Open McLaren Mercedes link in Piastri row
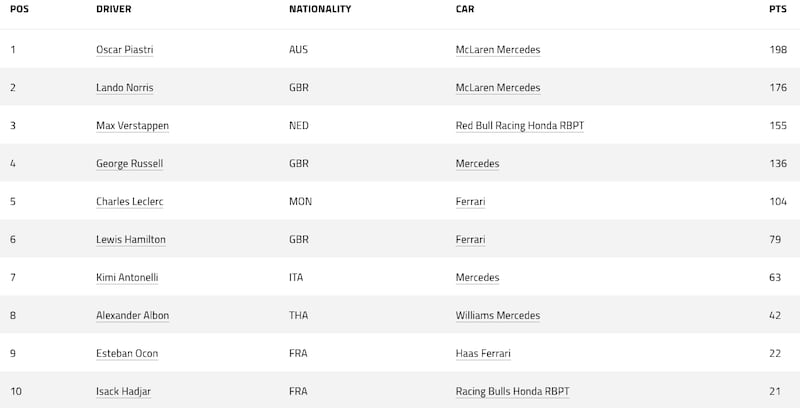Screen dimensions: 800x408 click(x=498, y=49)
